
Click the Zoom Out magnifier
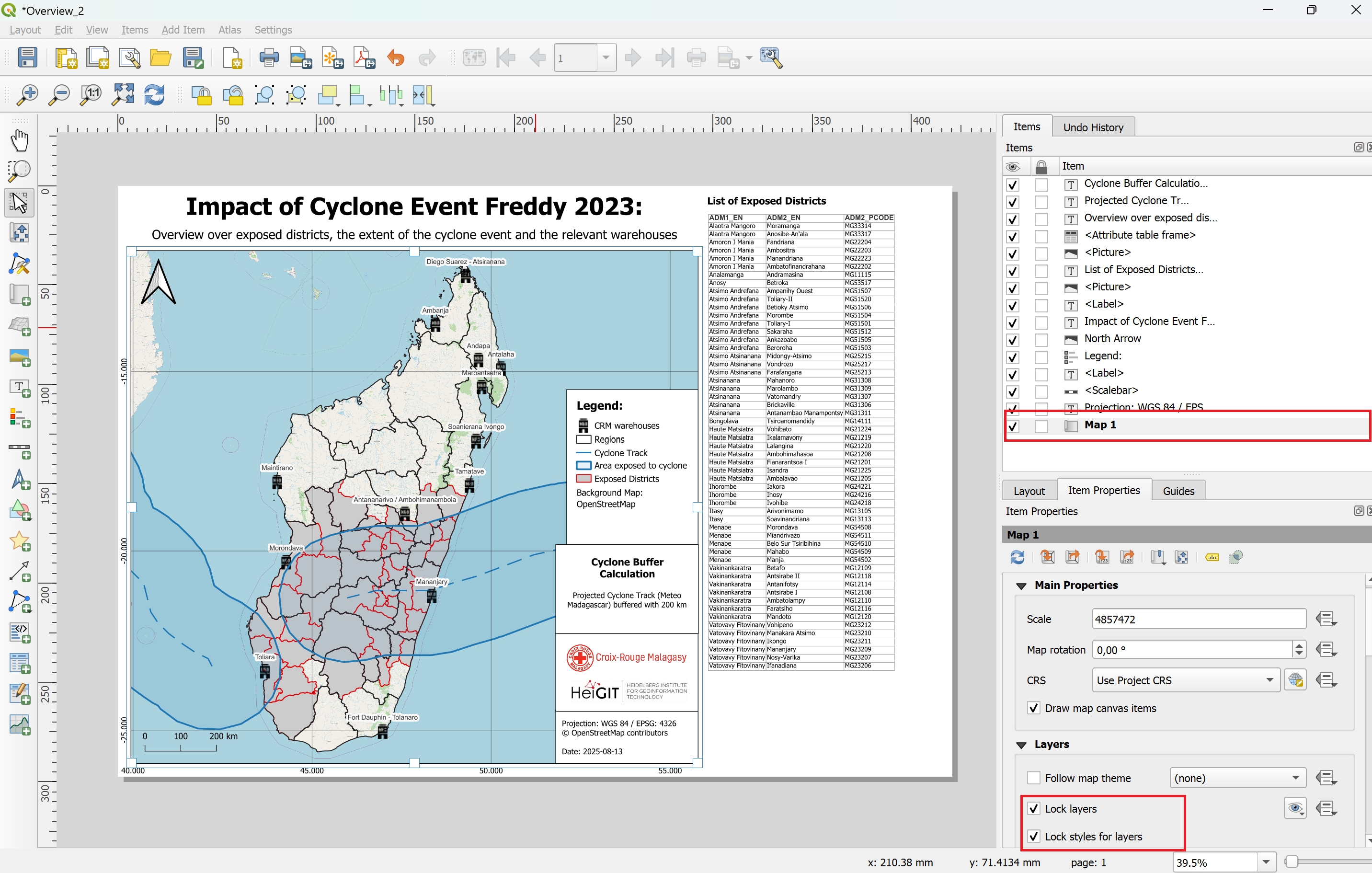59,95
